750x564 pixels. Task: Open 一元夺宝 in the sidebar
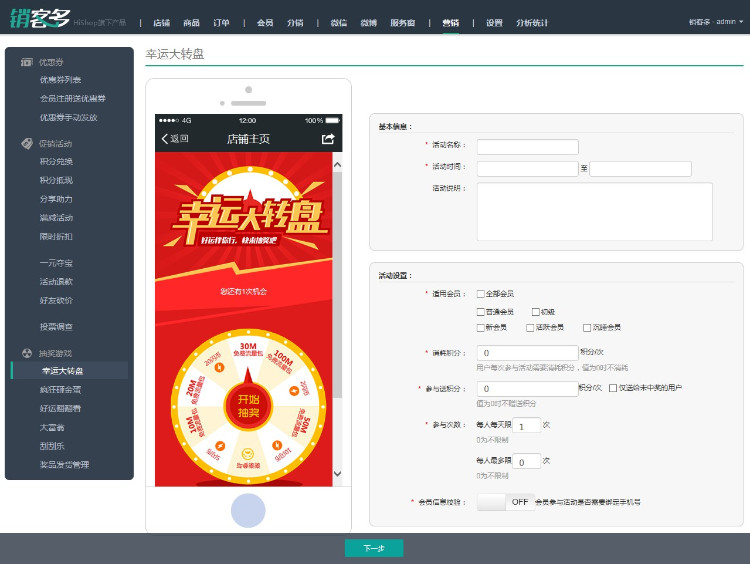56,263
